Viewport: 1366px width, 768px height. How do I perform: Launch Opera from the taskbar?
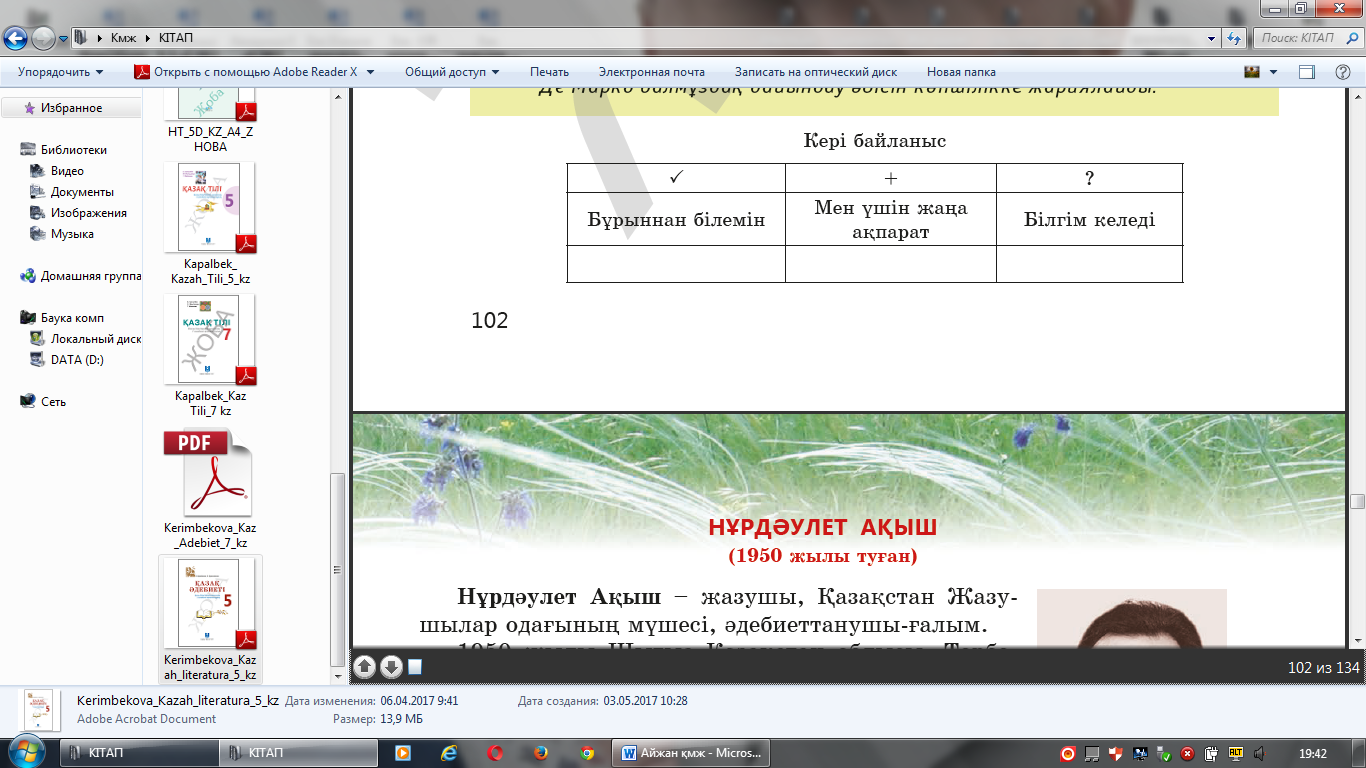point(495,753)
